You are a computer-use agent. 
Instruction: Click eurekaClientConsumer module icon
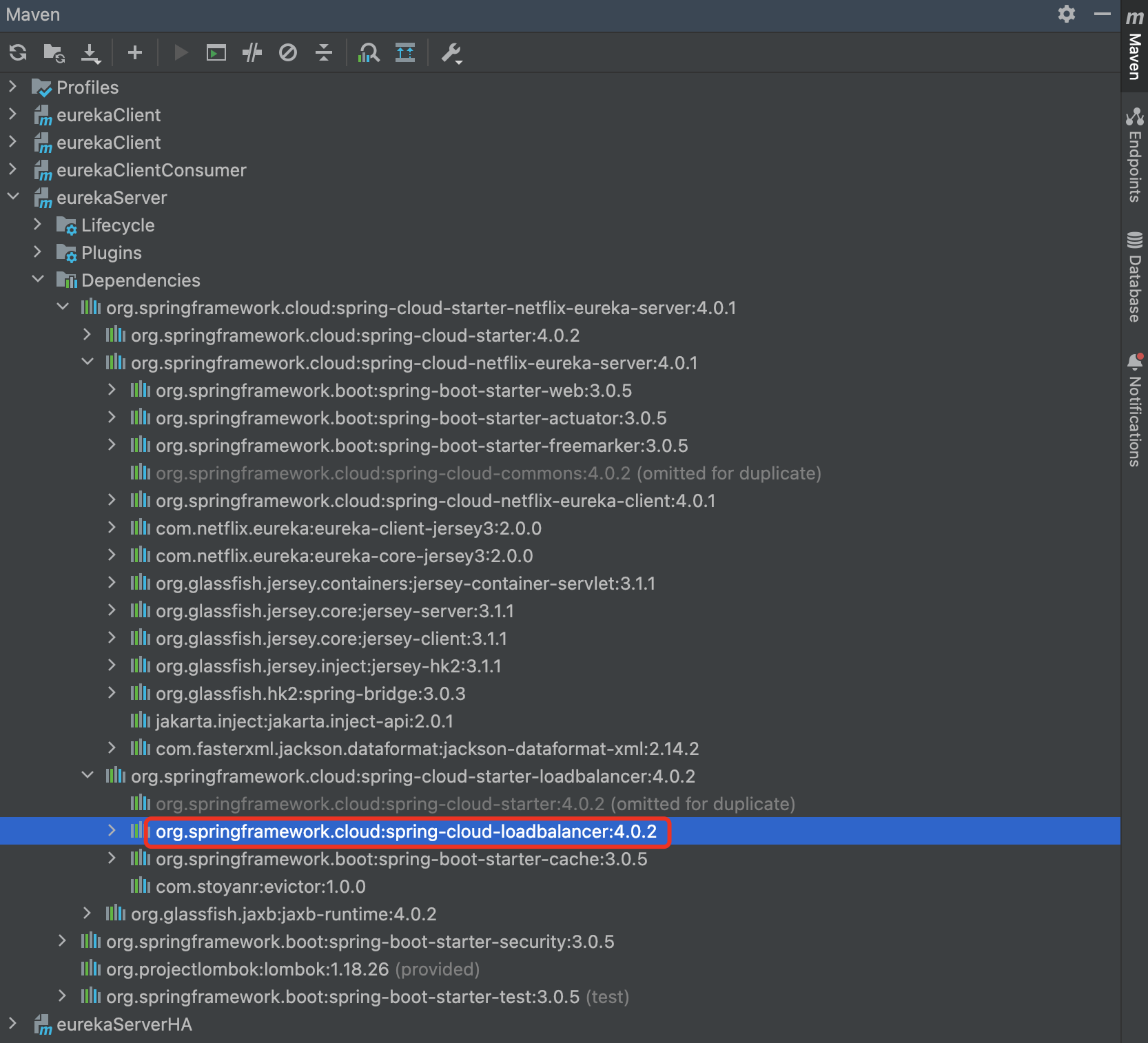point(43,170)
